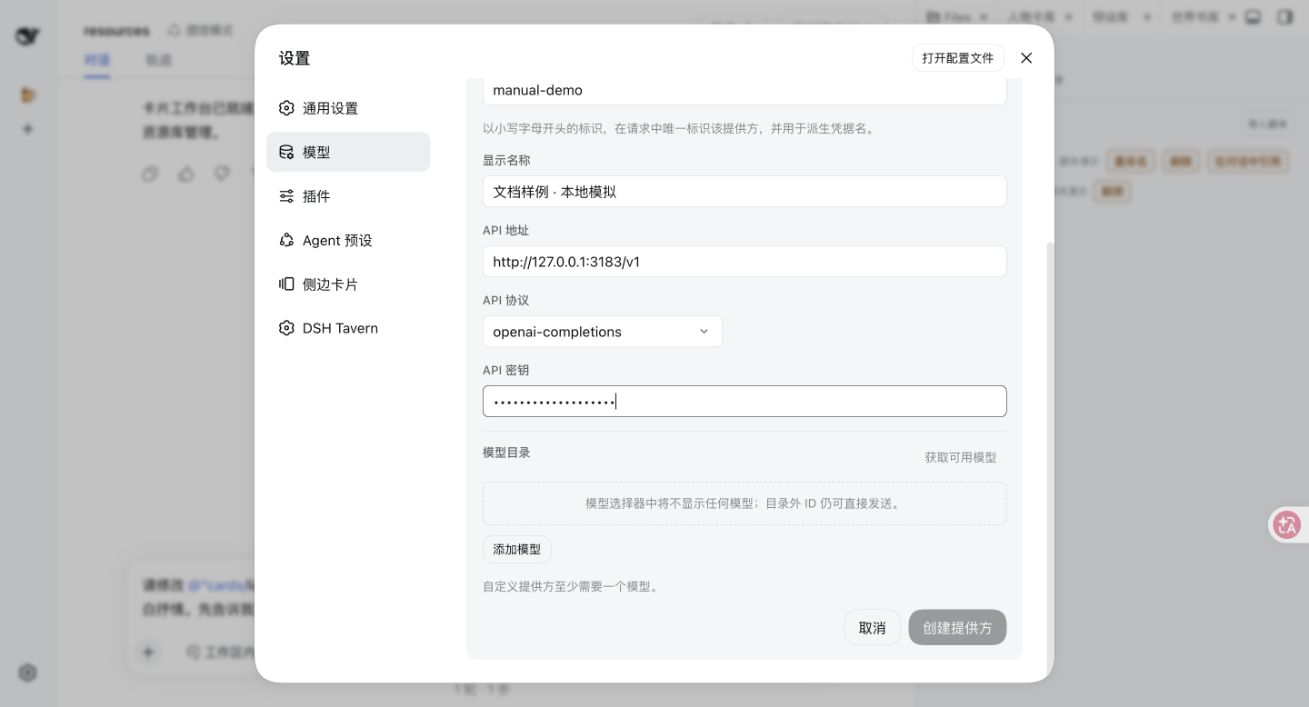1309x707 pixels.
Task: Click the 添加模型 button
Action: click(517, 549)
